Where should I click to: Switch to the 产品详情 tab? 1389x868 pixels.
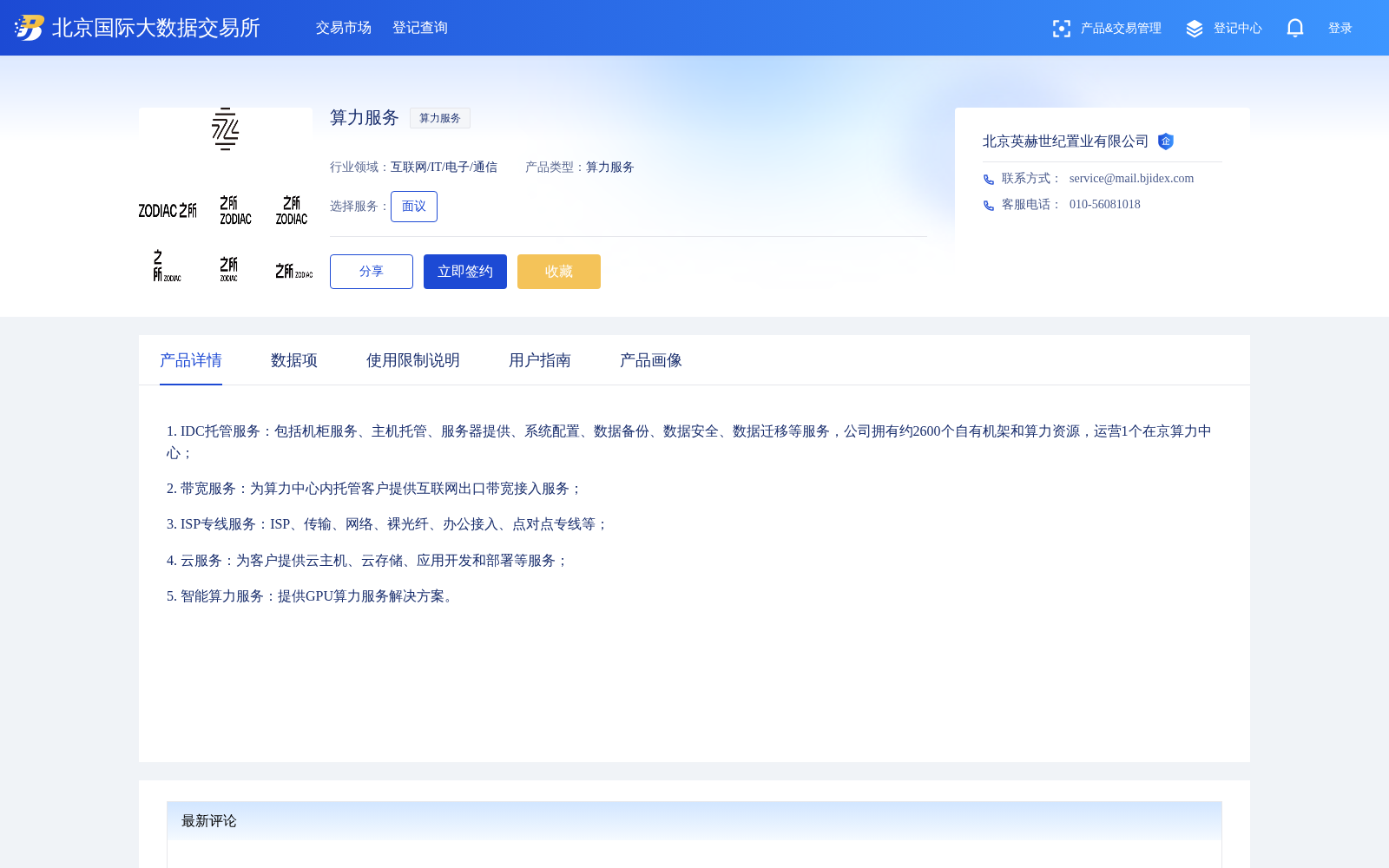[x=191, y=360]
